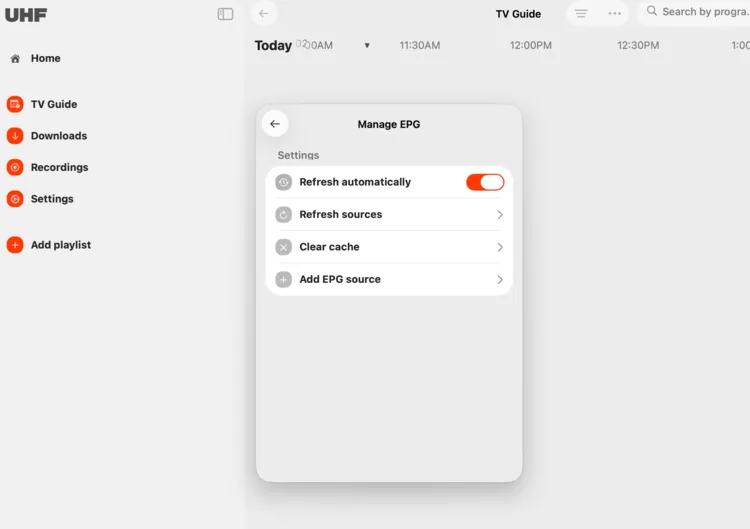Select TV Guide in sidebar
750x529 pixels.
click(x=54, y=104)
